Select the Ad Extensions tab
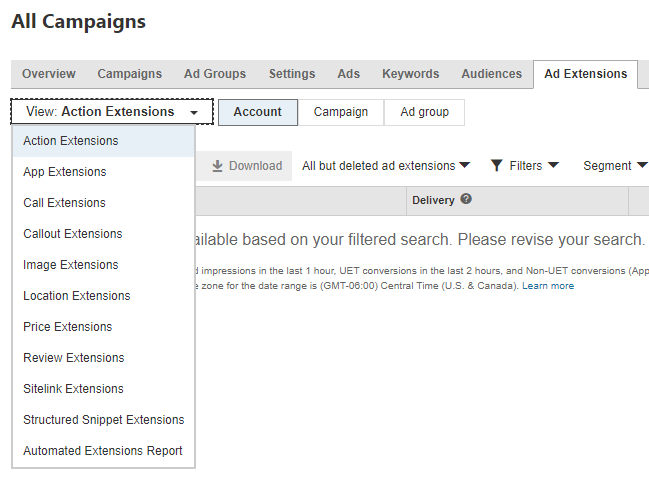The height and width of the screenshot is (494, 649). [586, 74]
